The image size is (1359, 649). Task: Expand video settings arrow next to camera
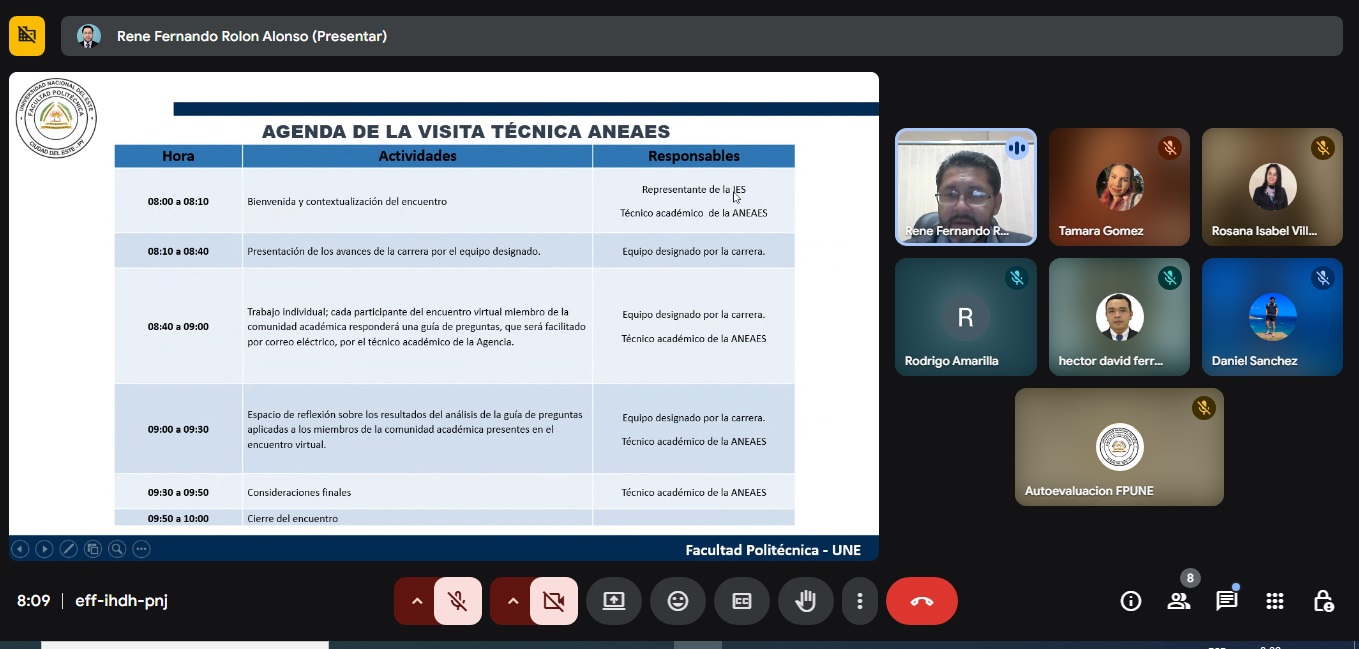click(x=513, y=601)
